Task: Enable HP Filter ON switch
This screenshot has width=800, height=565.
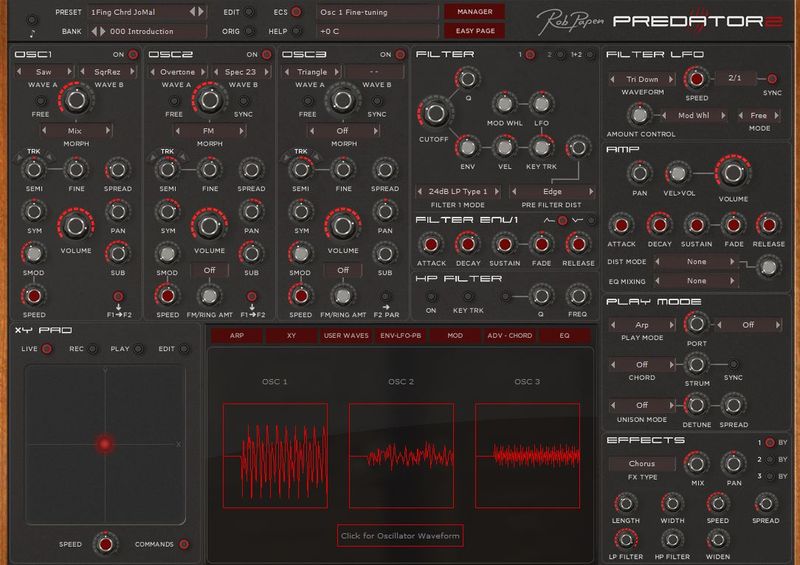Action: coord(432,296)
